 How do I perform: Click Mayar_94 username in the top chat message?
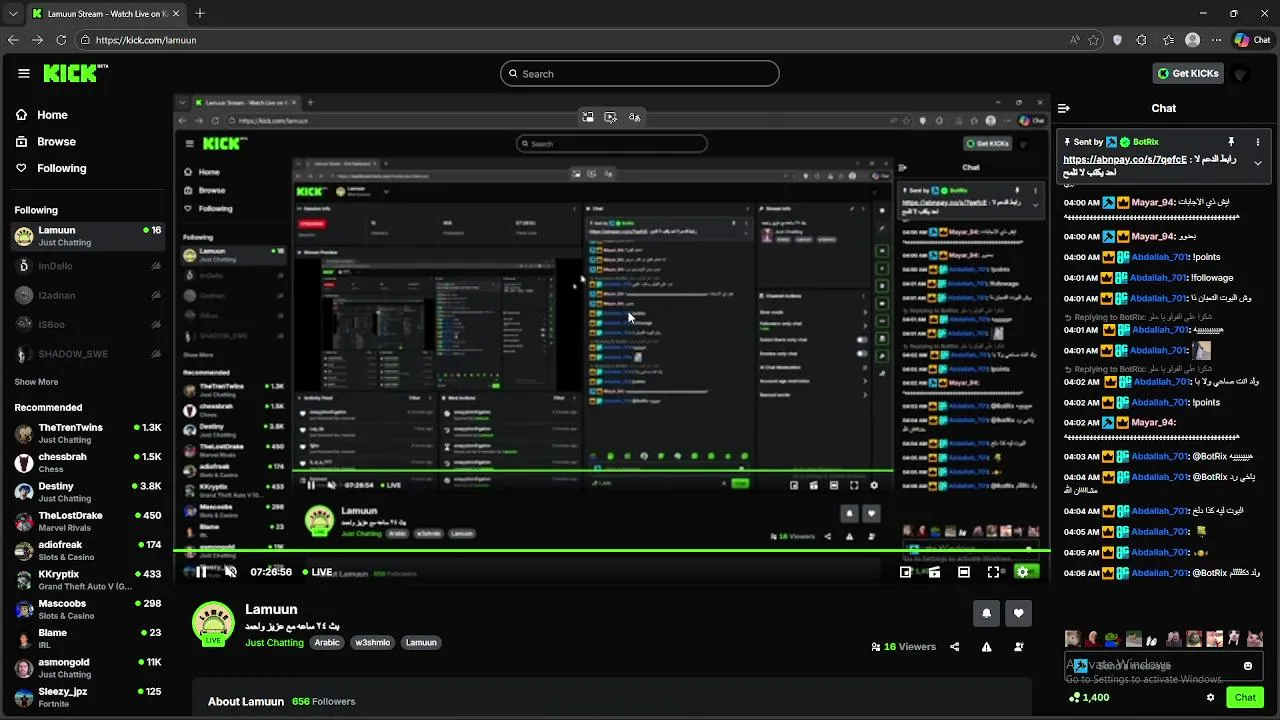tap(1153, 202)
